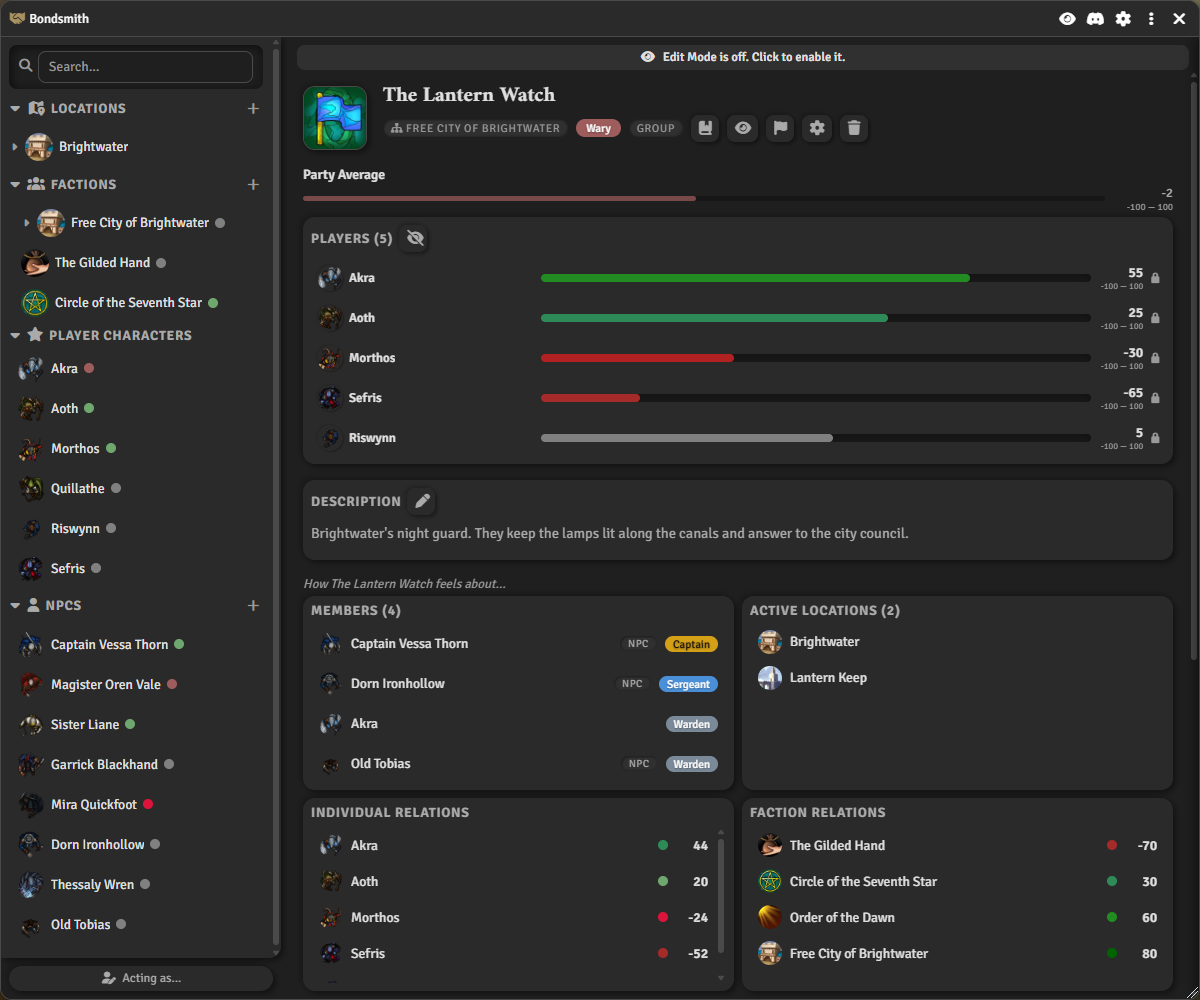Image resolution: width=1200 pixels, height=1000 pixels.
Task: Click the Bondsmith handshake logo icon
Action: 17,19
